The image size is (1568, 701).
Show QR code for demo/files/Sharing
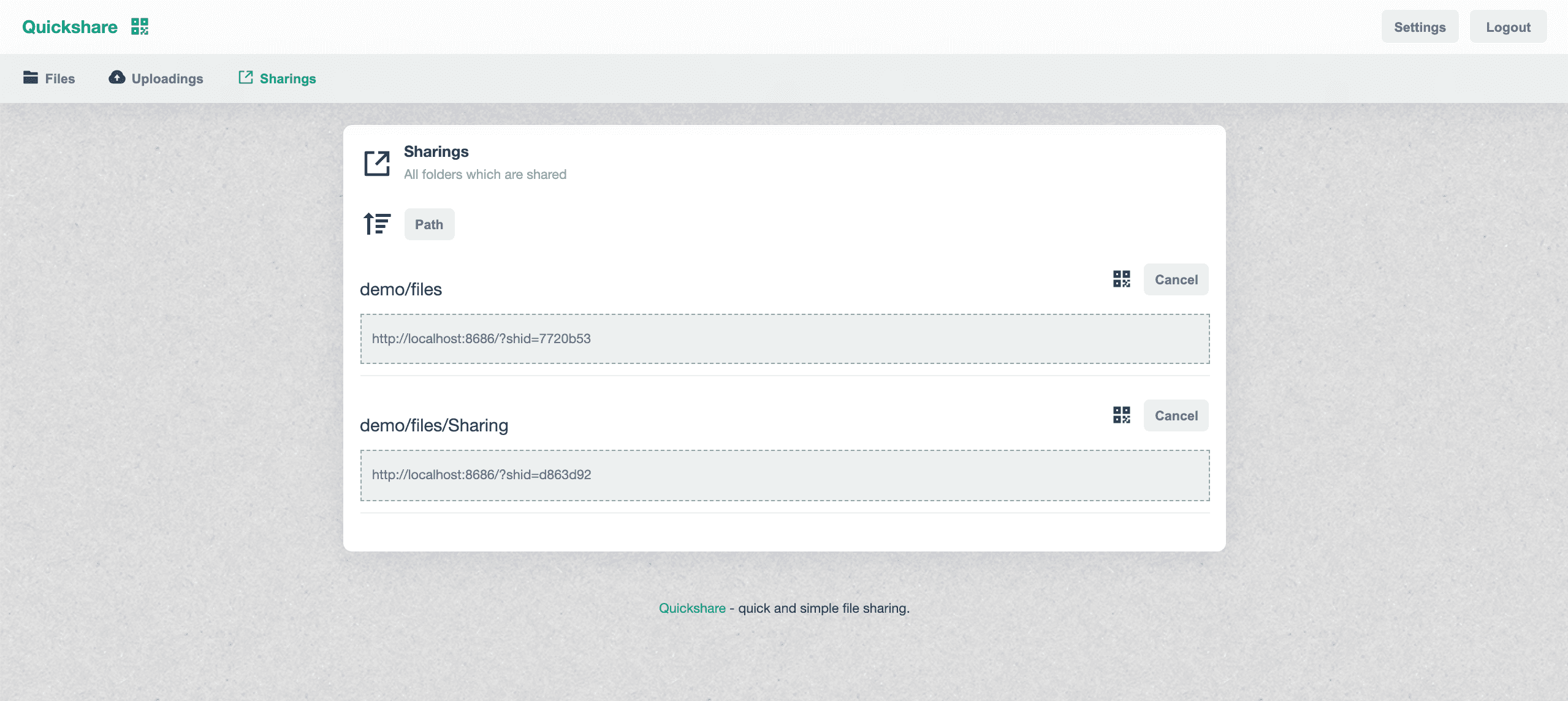1121,415
